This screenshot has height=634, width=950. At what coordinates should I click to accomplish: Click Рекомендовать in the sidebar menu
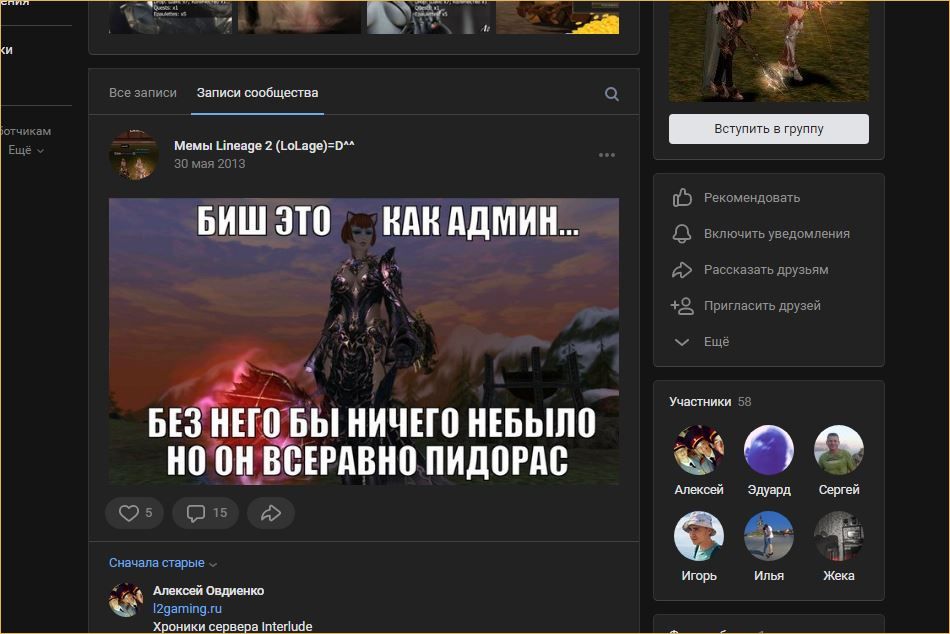click(752, 198)
